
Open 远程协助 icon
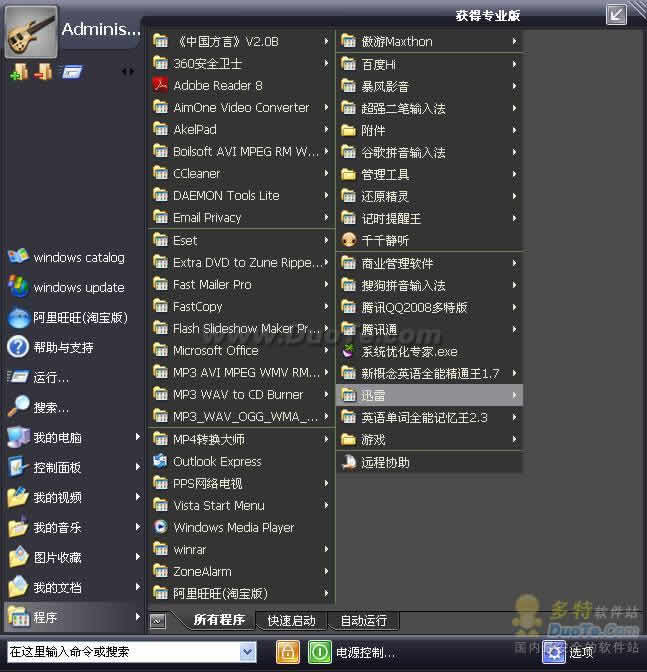[x=349, y=462]
